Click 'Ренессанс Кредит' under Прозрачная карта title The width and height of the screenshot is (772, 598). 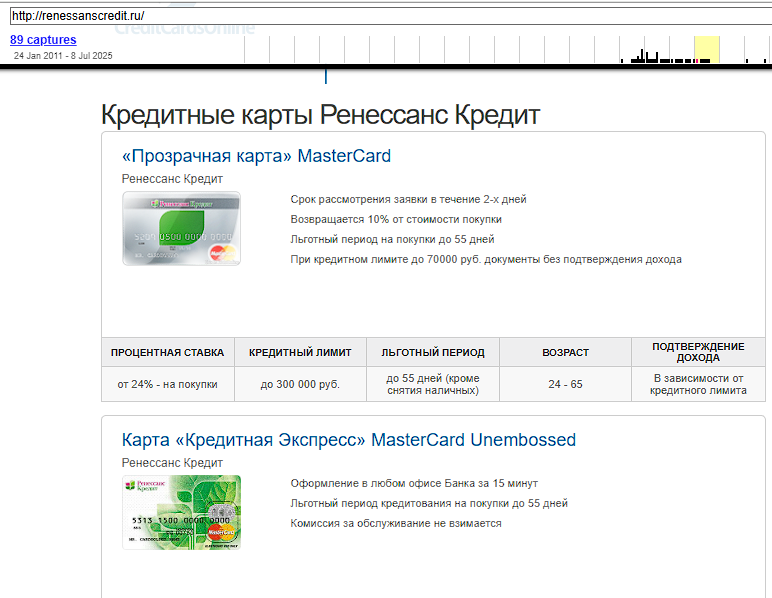[172, 179]
